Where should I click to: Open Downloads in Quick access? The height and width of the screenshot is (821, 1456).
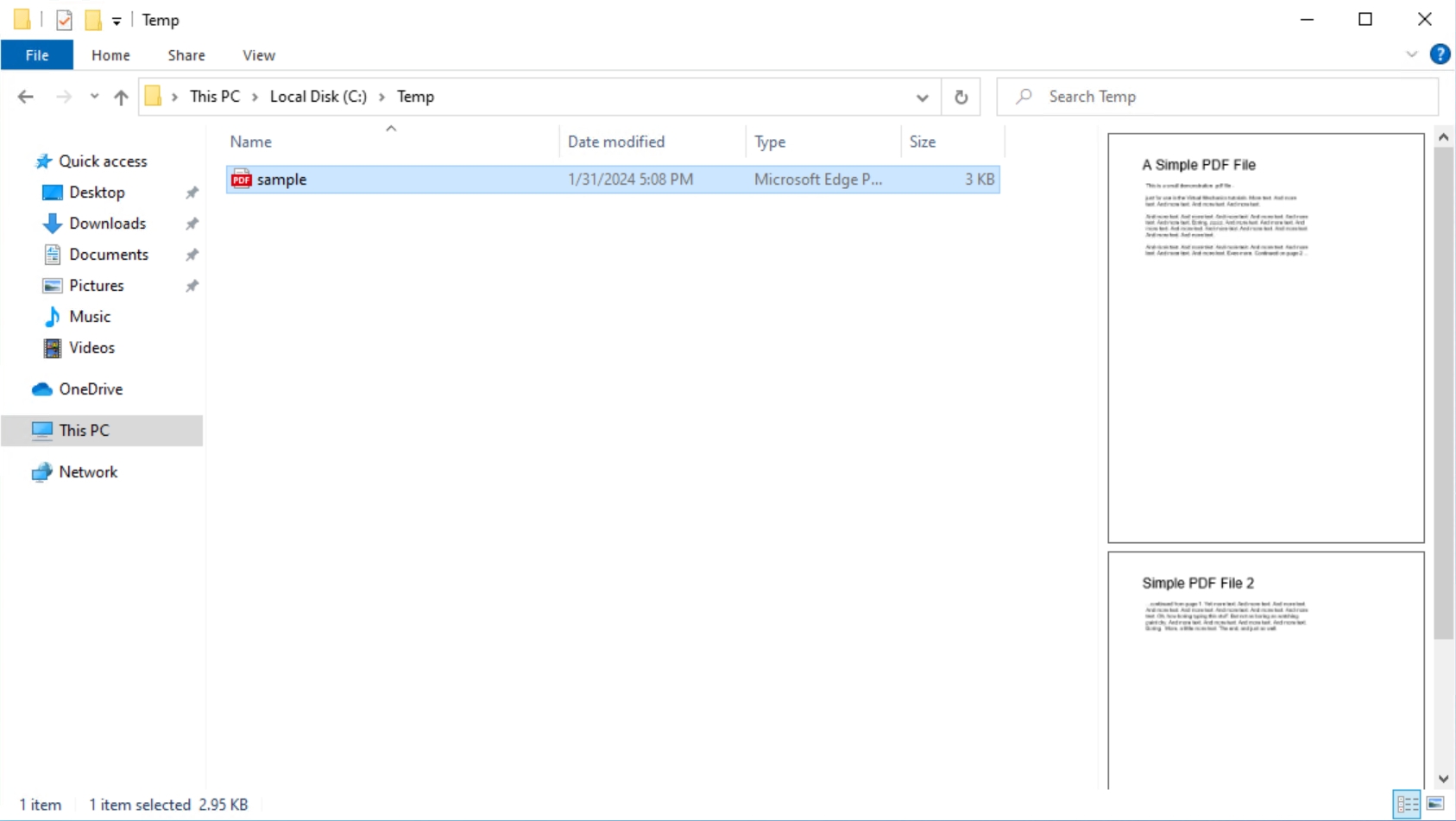point(107,224)
